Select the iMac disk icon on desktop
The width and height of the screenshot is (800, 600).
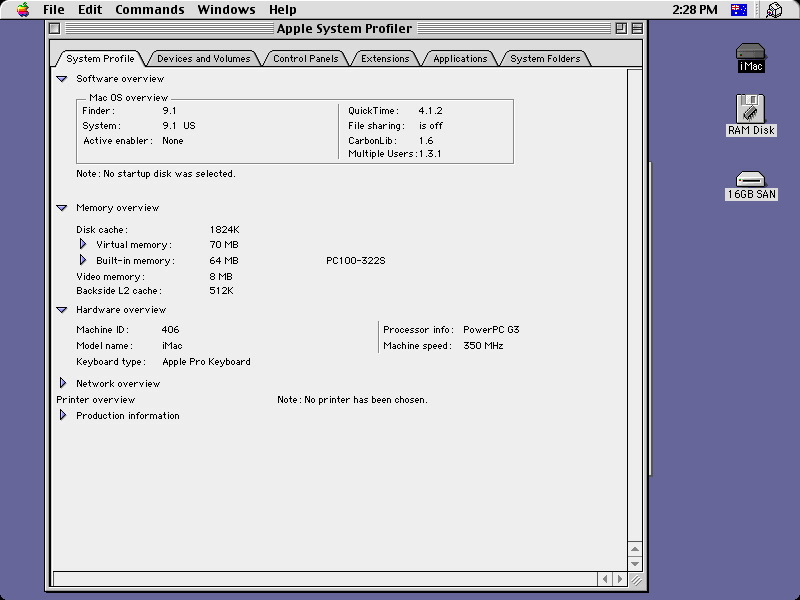tap(751, 57)
